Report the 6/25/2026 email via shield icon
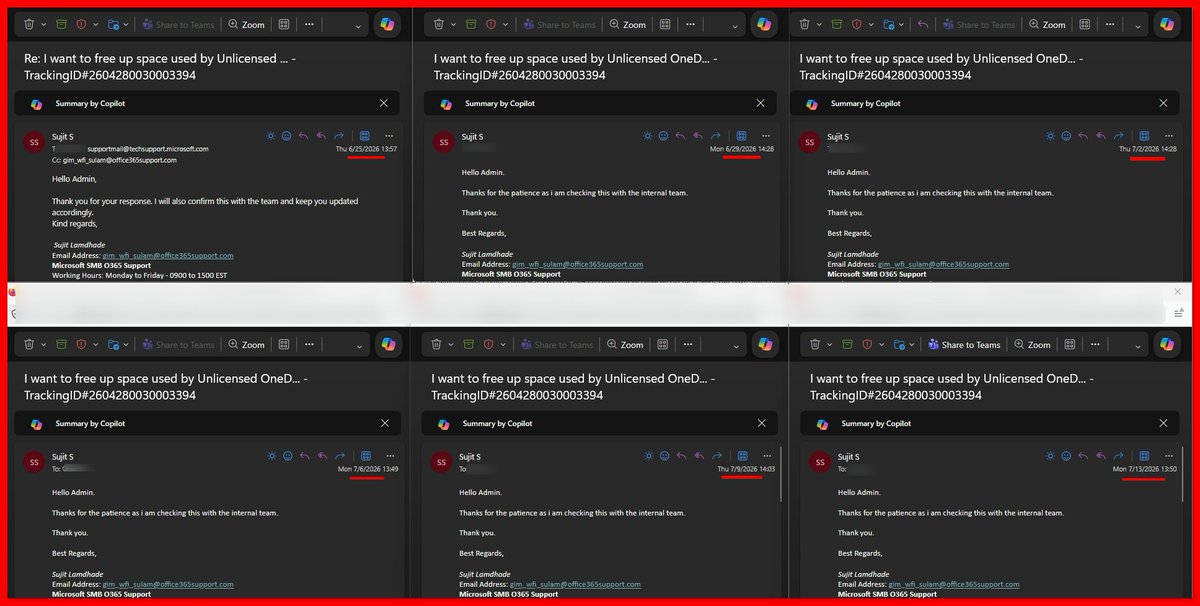This screenshot has width=1200, height=606. (x=81, y=24)
